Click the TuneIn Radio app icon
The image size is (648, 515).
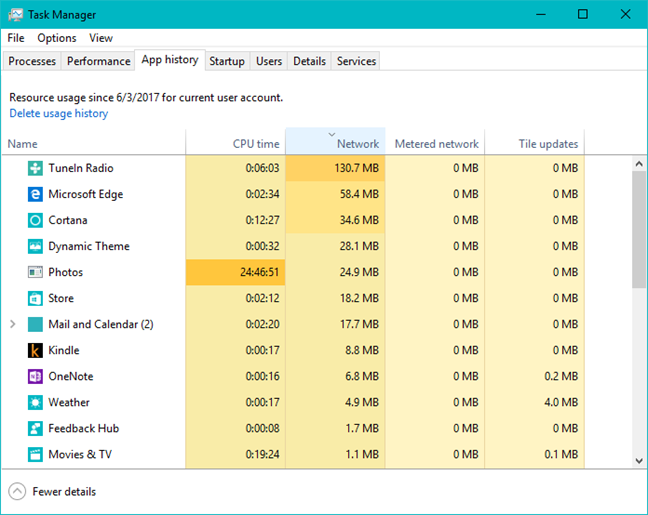point(35,168)
